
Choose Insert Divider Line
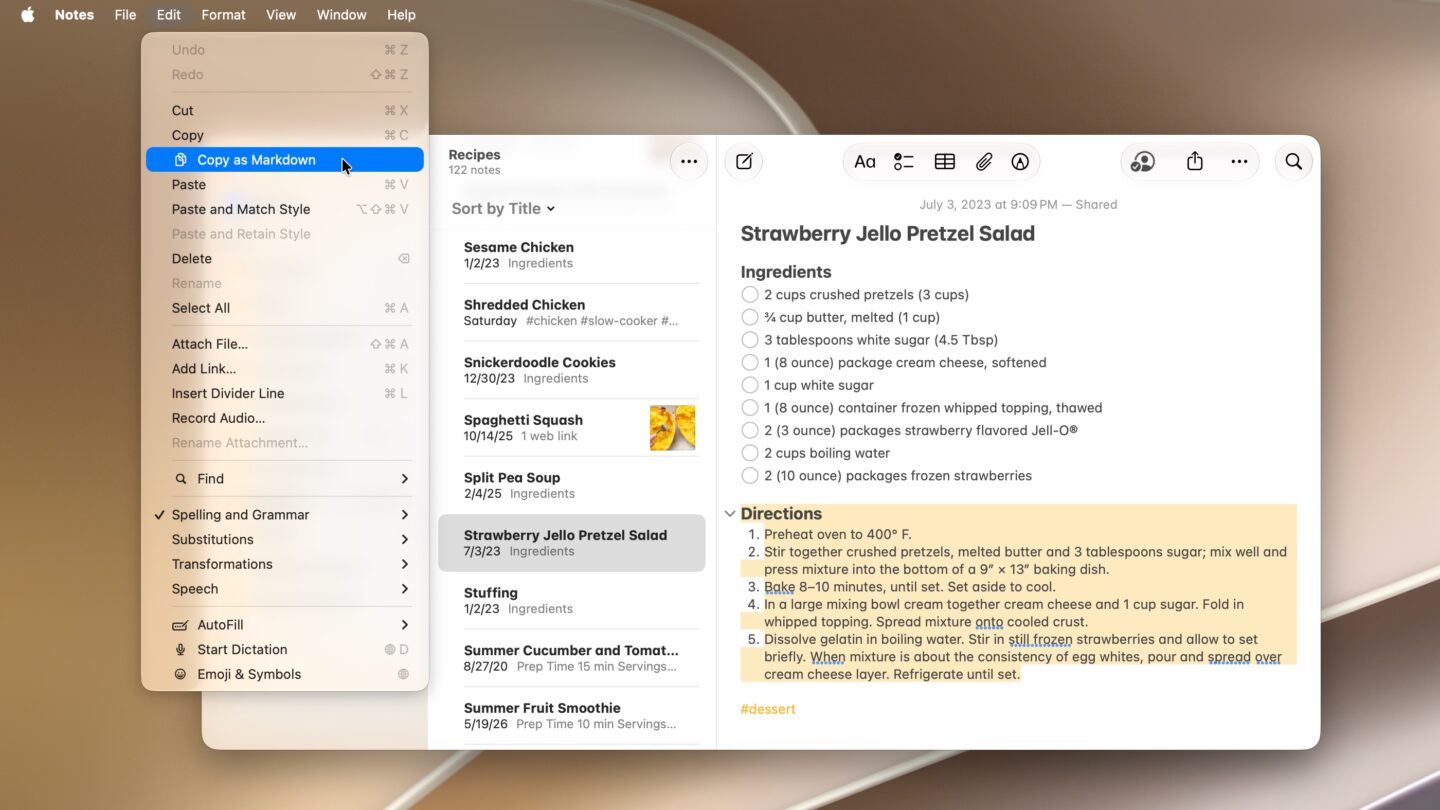[285, 394]
